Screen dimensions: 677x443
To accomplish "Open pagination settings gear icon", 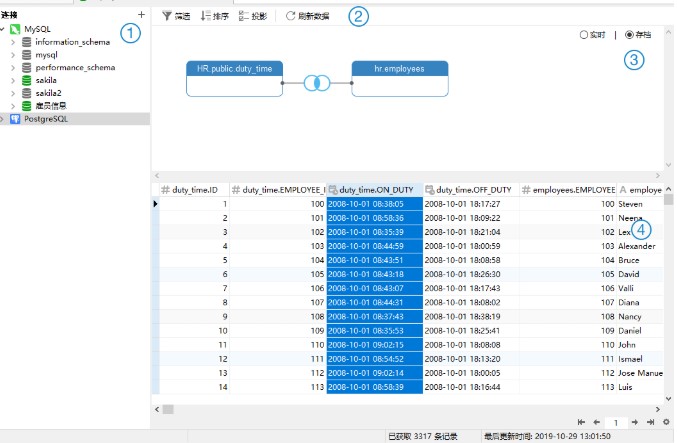I will pos(666,423).
